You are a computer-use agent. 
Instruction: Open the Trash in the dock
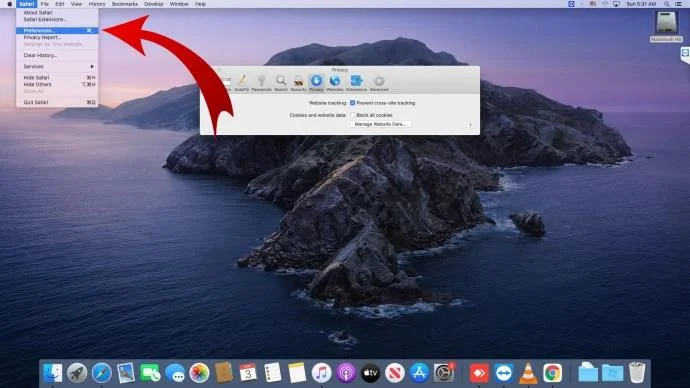pos(637,373)
